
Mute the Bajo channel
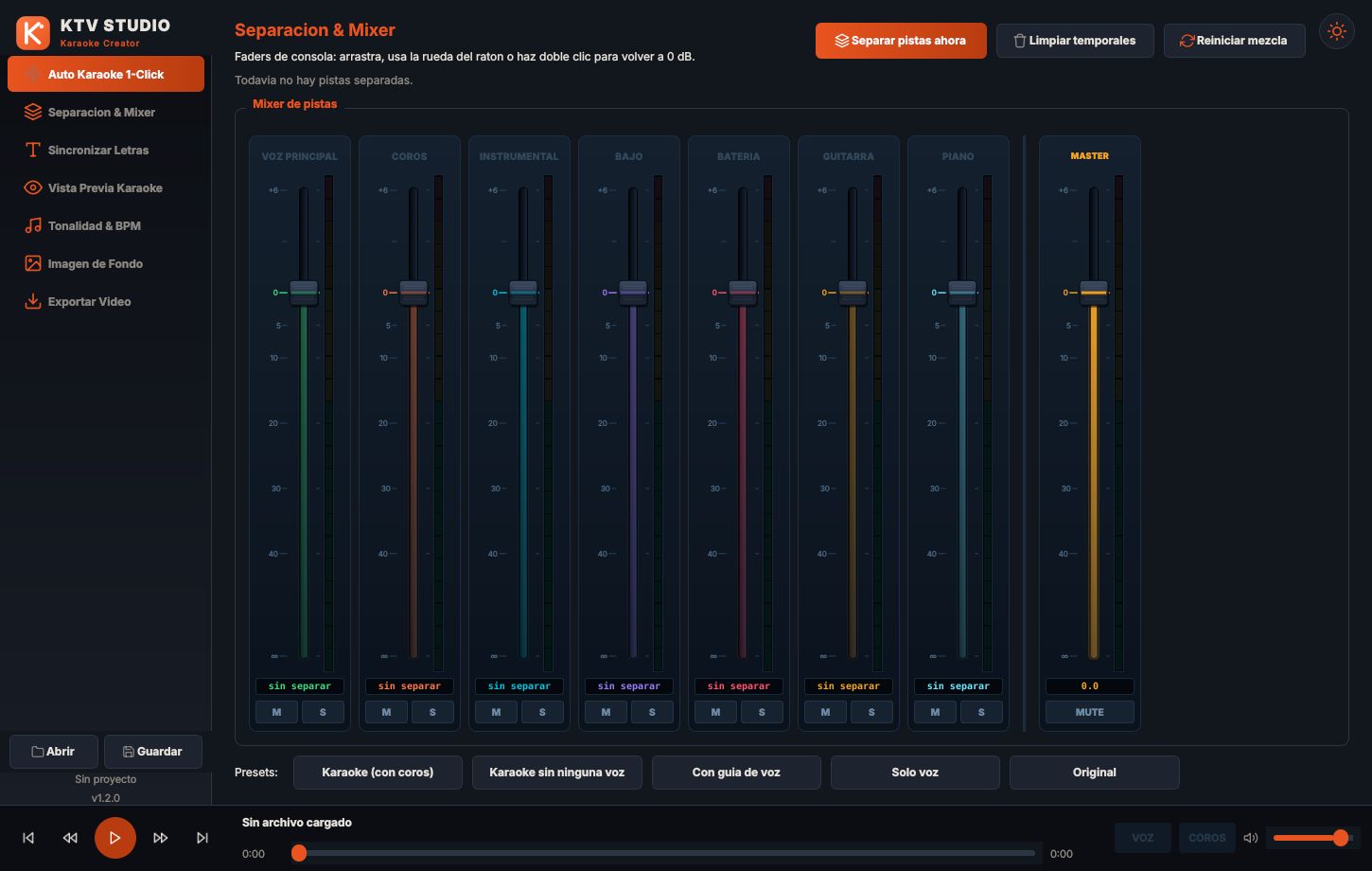click(x=606, y=712)
